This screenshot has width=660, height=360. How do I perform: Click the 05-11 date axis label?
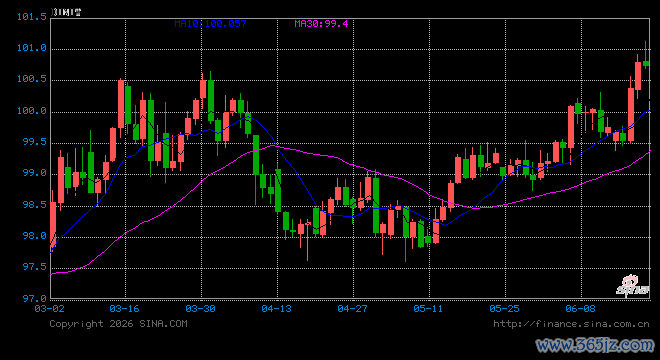pyautogui.click(x=428, y=309)
